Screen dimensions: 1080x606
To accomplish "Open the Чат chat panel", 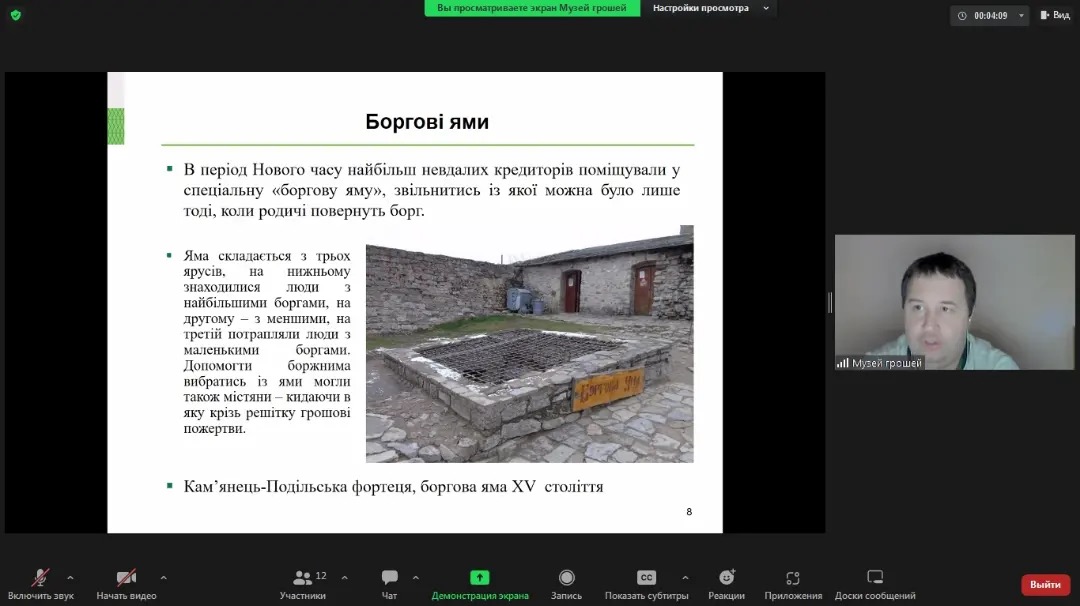I will tap(389, 583).
